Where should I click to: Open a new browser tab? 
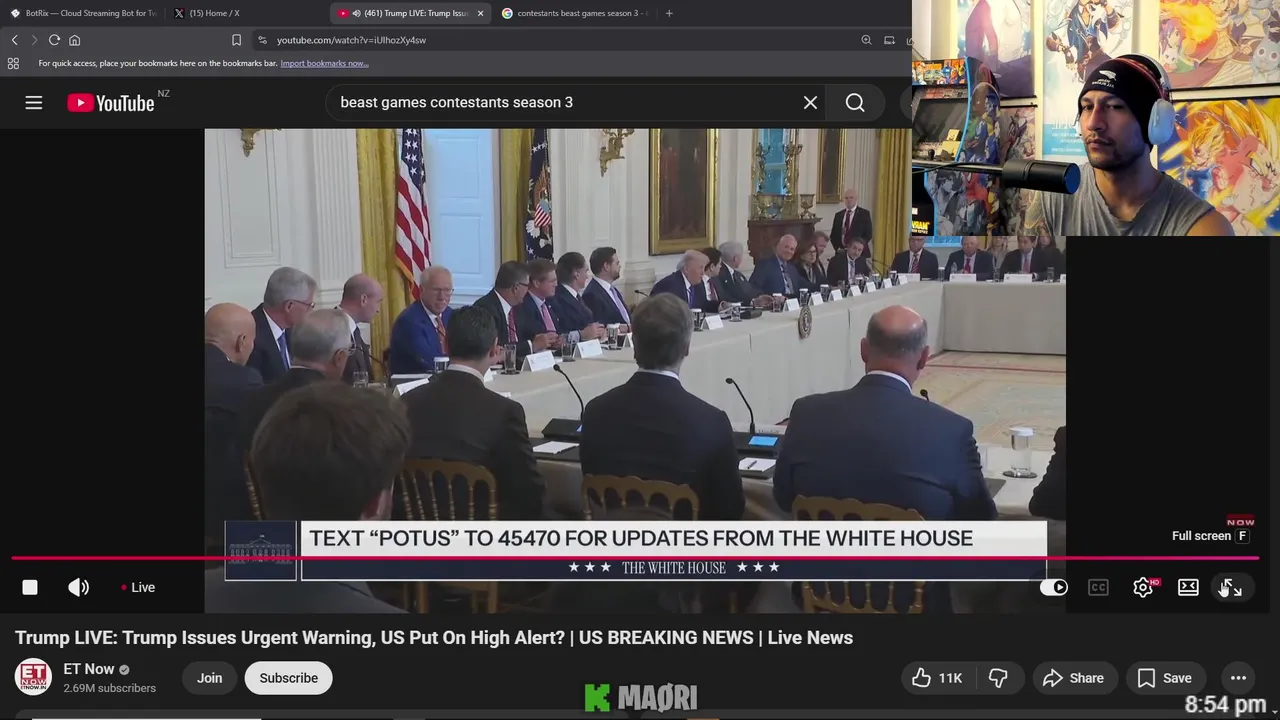click(669, 13)
